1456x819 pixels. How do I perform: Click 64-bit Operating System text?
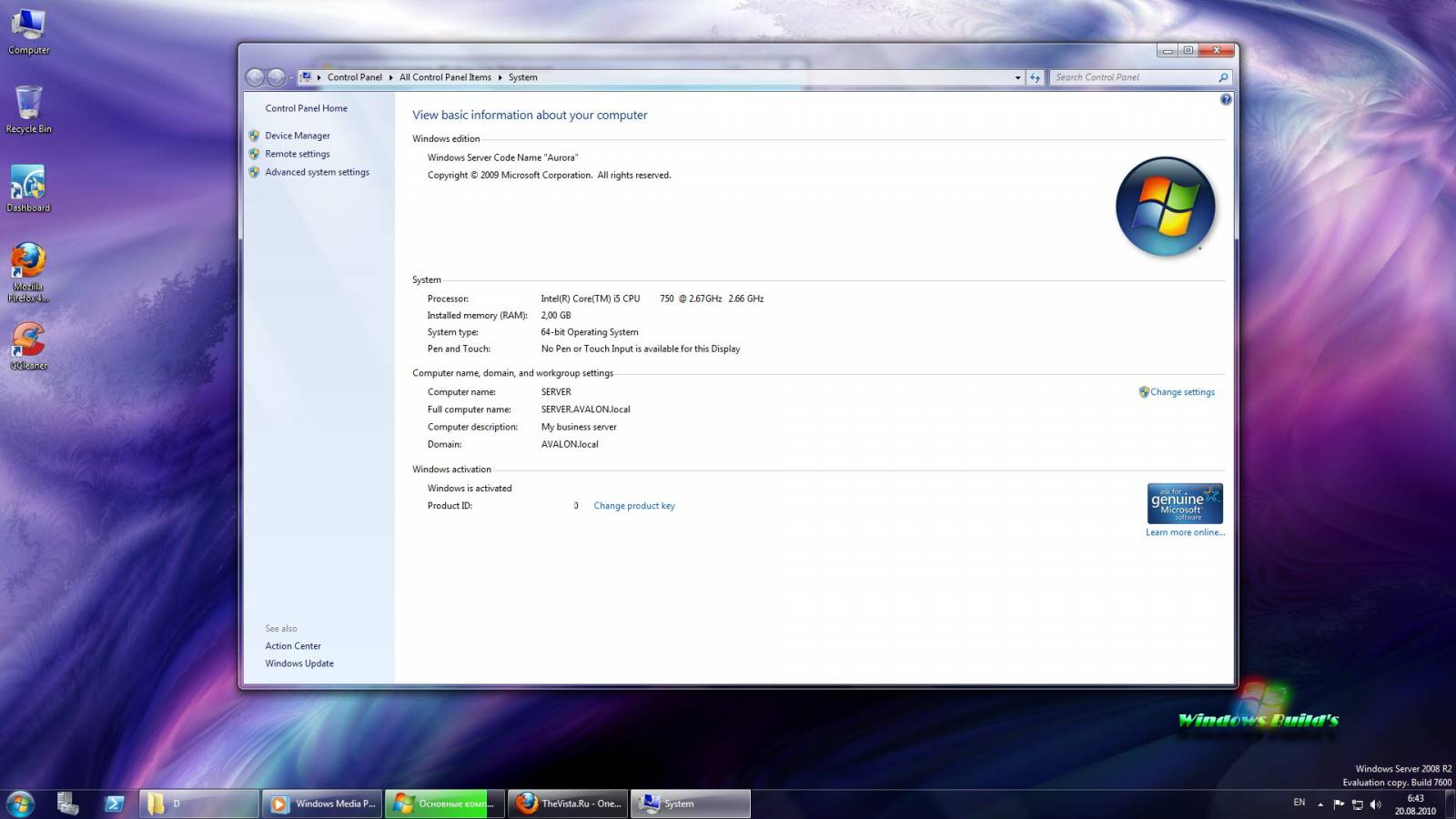[590, 332]
